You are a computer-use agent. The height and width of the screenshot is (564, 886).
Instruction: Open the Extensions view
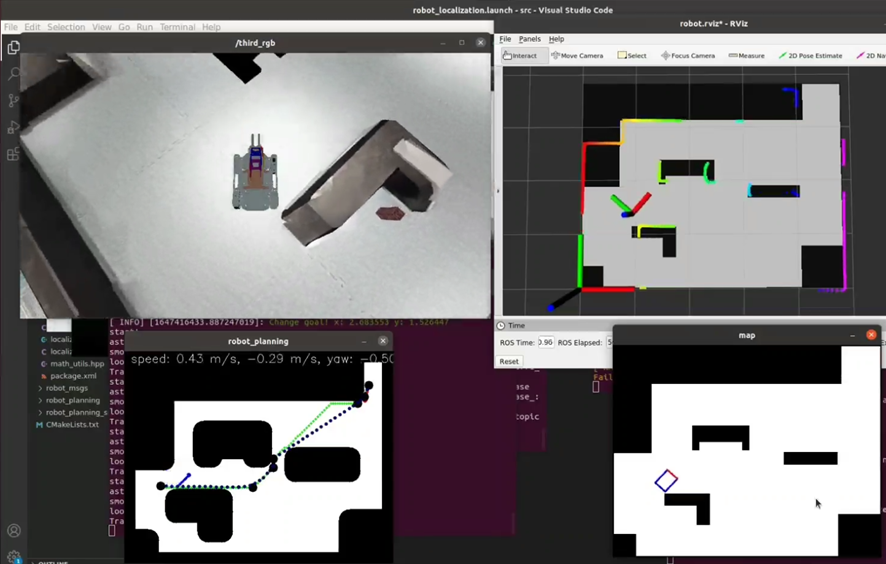pos(13,155)
